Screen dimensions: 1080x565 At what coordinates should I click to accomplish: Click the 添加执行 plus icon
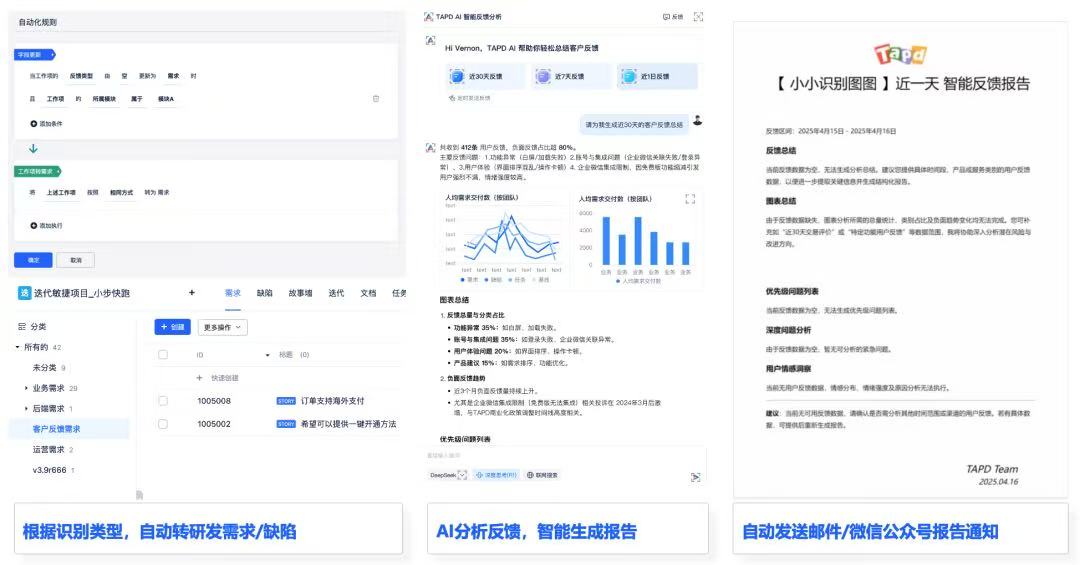pos(33,225)
